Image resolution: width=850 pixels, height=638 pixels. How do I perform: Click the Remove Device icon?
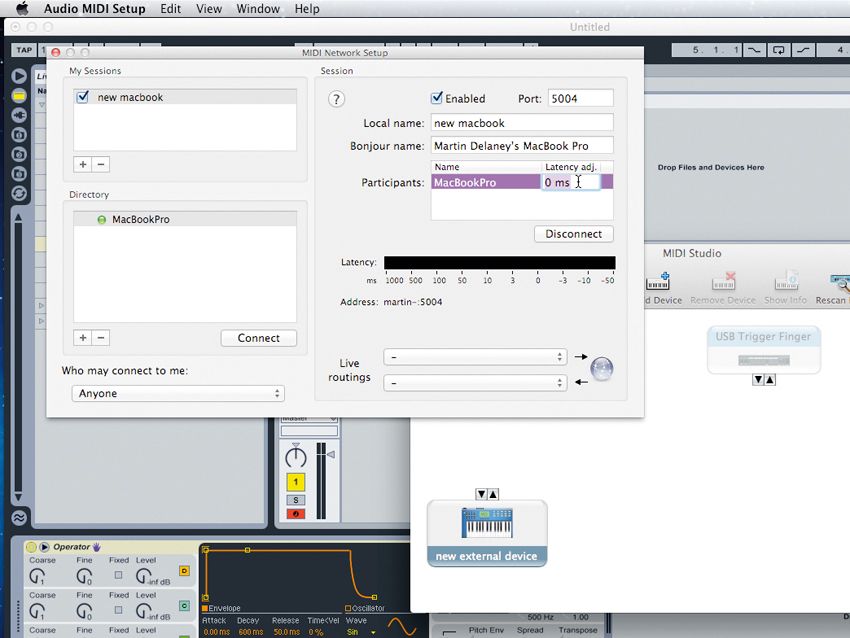724,283
